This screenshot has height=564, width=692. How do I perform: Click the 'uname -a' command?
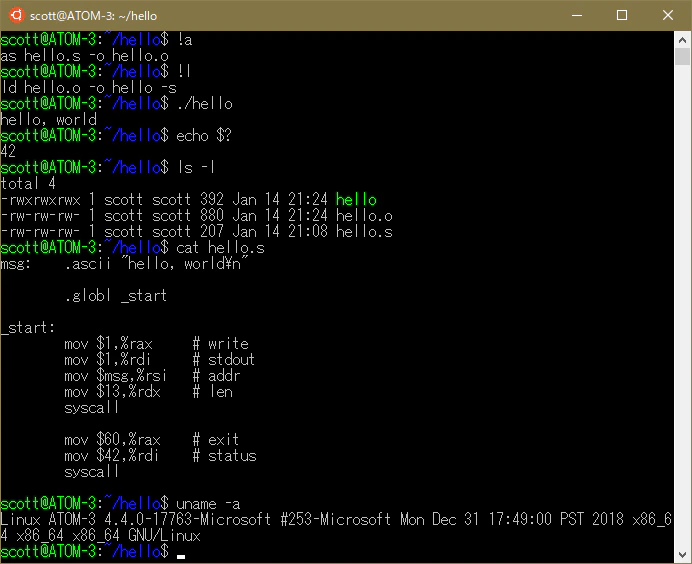point(208,504)
